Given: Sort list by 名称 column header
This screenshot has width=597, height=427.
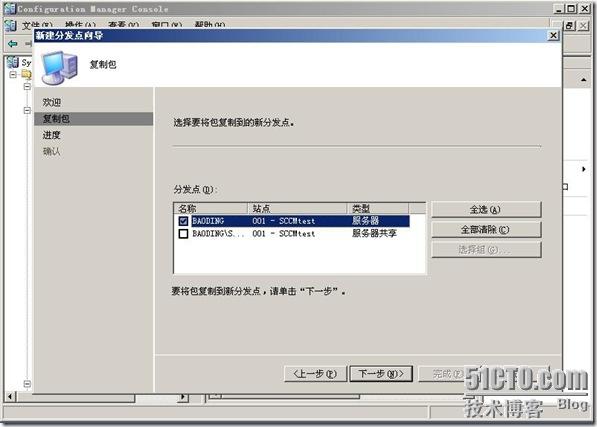Looking at the screenshot, I should click(211, 208).
